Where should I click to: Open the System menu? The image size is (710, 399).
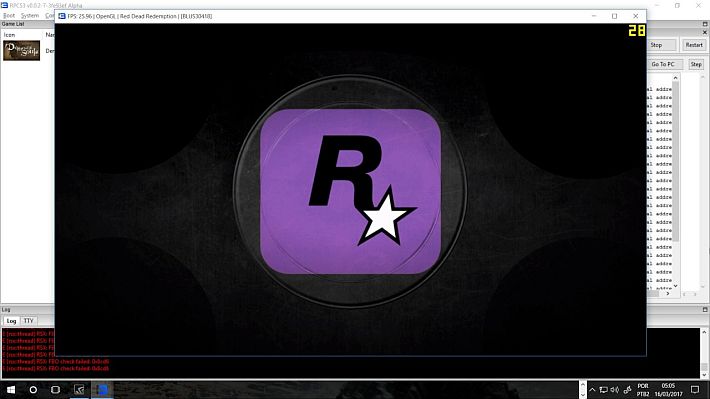[30, 15]
